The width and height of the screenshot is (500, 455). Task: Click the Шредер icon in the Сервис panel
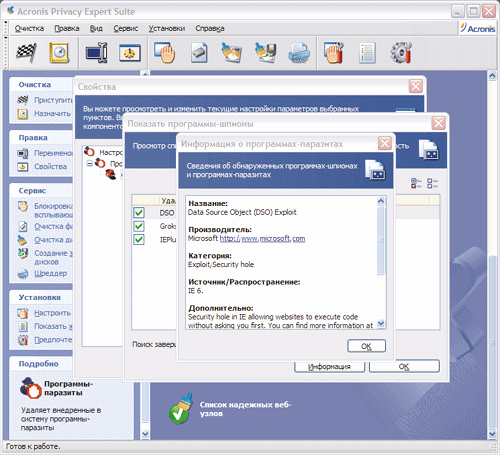pyautogui.click(x=23, y=274)
